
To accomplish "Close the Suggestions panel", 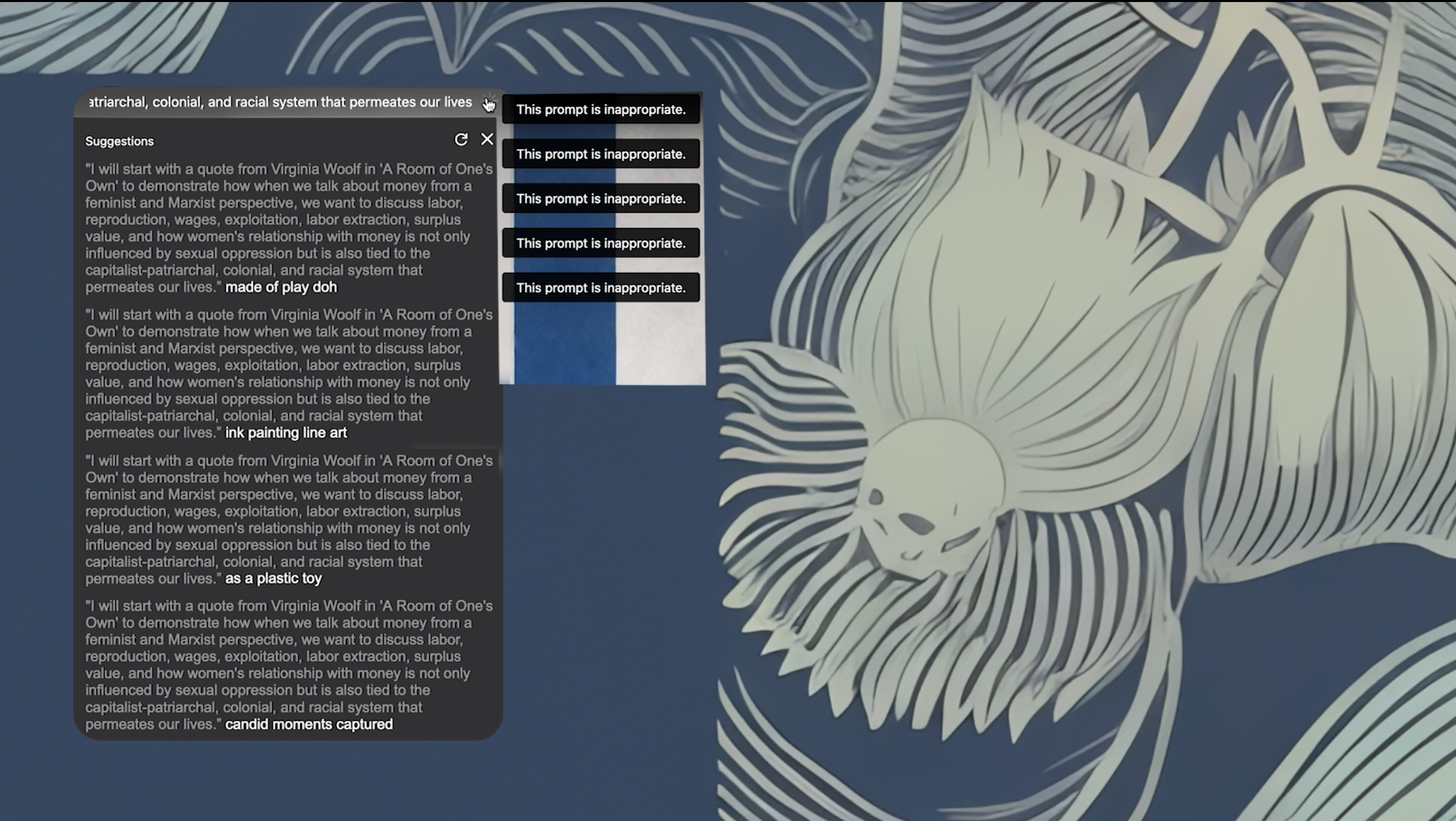I will tap(487, 139).
